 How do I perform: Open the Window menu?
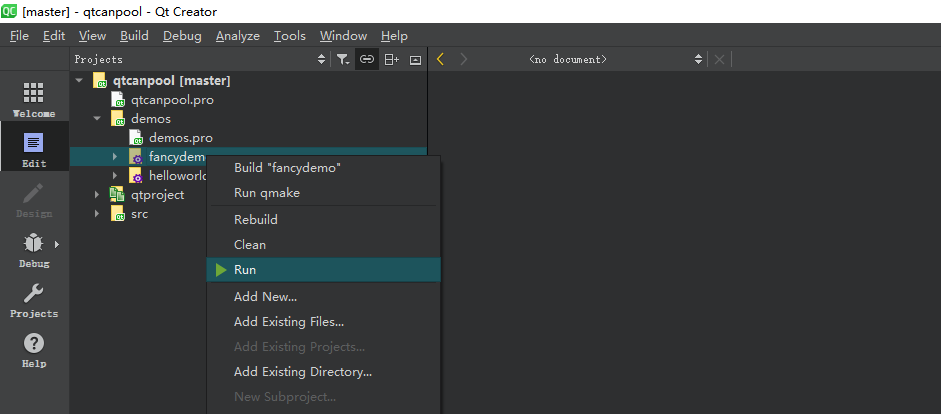pos(343,36)
